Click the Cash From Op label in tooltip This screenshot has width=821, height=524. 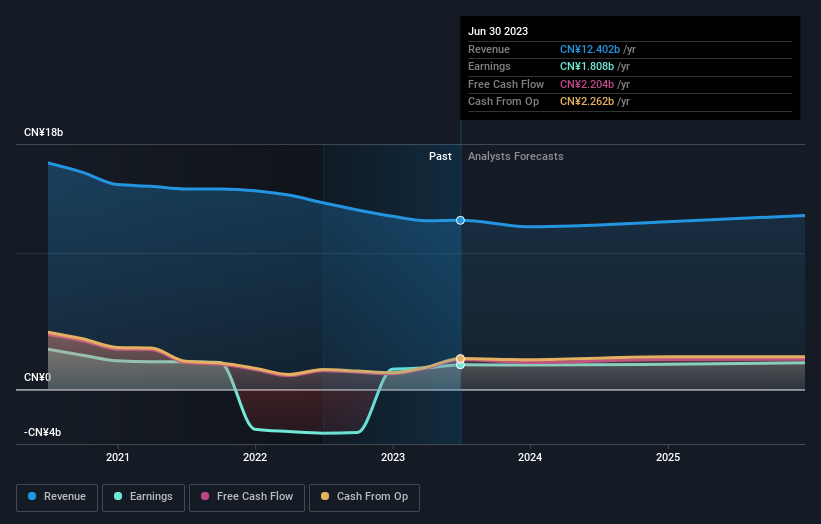click(x=503, y=102)
